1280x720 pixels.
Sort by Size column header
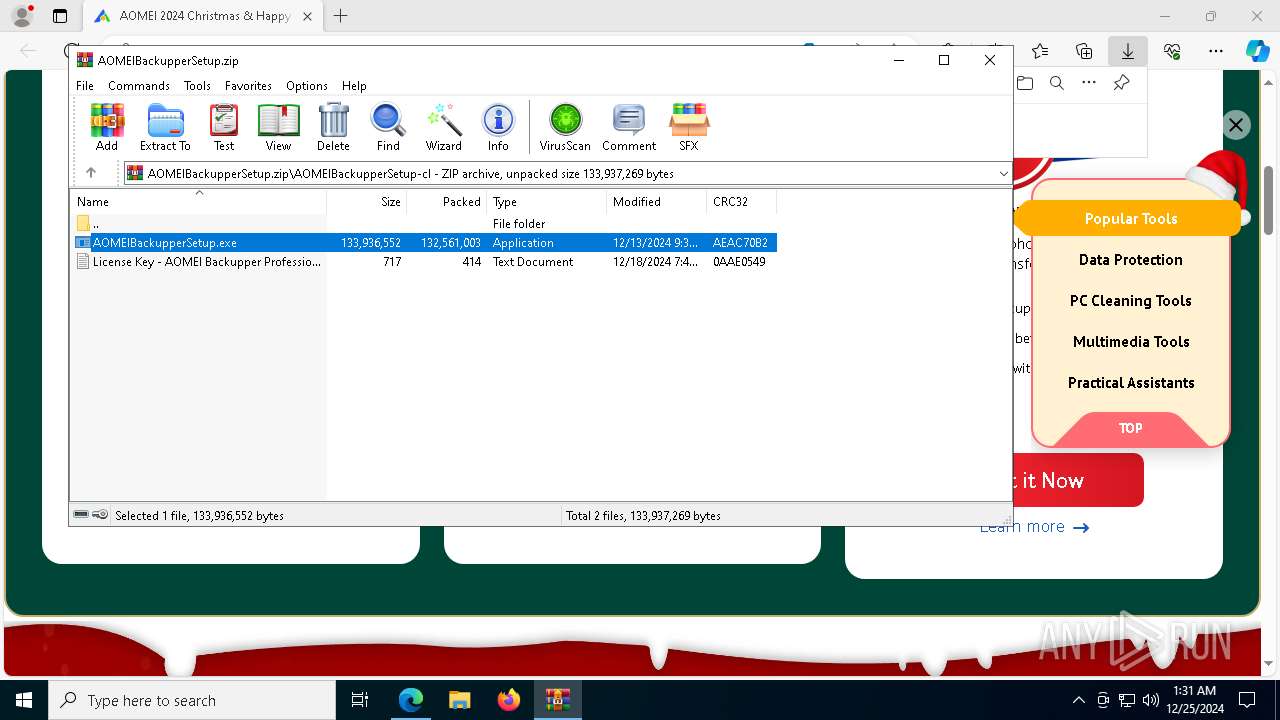(x=366, y=202)
